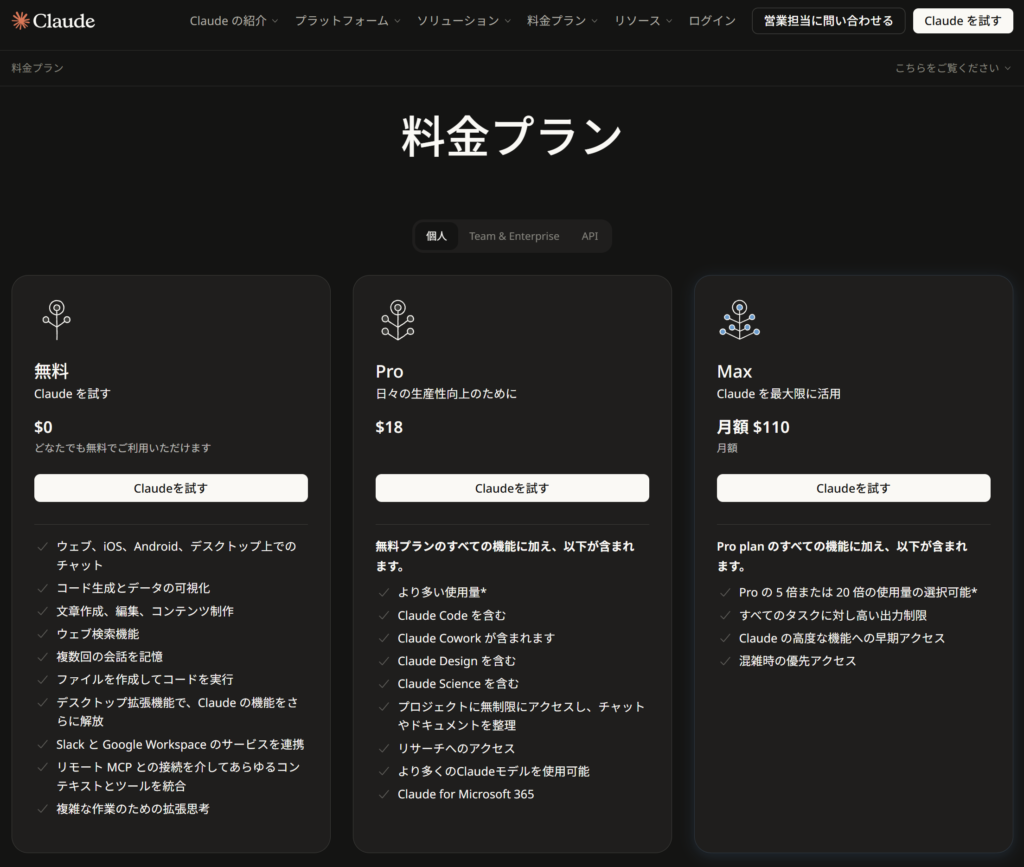Click the Pro plan branching icon
This screenshot has width=1024, height=867.
click(398, 320)
